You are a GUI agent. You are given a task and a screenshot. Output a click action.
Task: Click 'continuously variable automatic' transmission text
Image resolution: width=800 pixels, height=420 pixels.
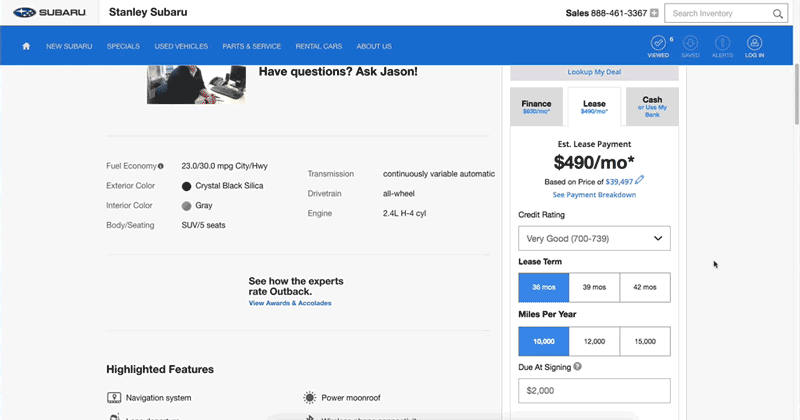pos(439,174)
